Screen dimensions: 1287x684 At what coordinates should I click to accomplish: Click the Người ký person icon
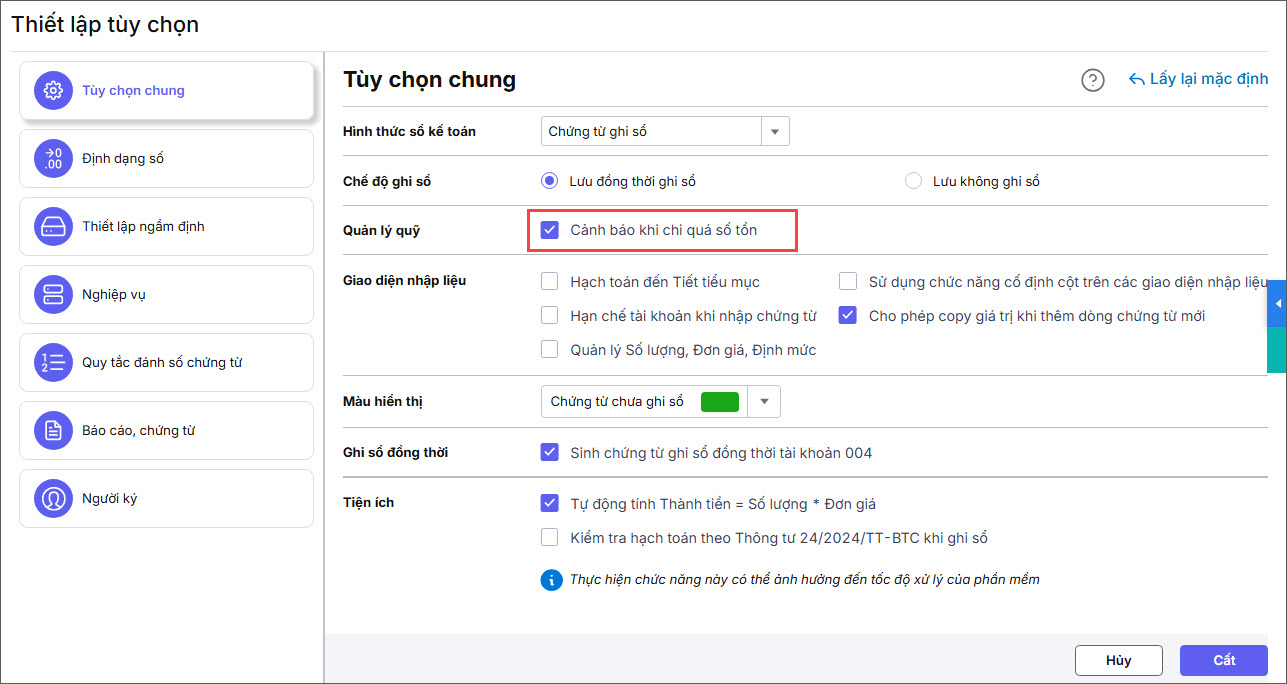pos(53,499)
